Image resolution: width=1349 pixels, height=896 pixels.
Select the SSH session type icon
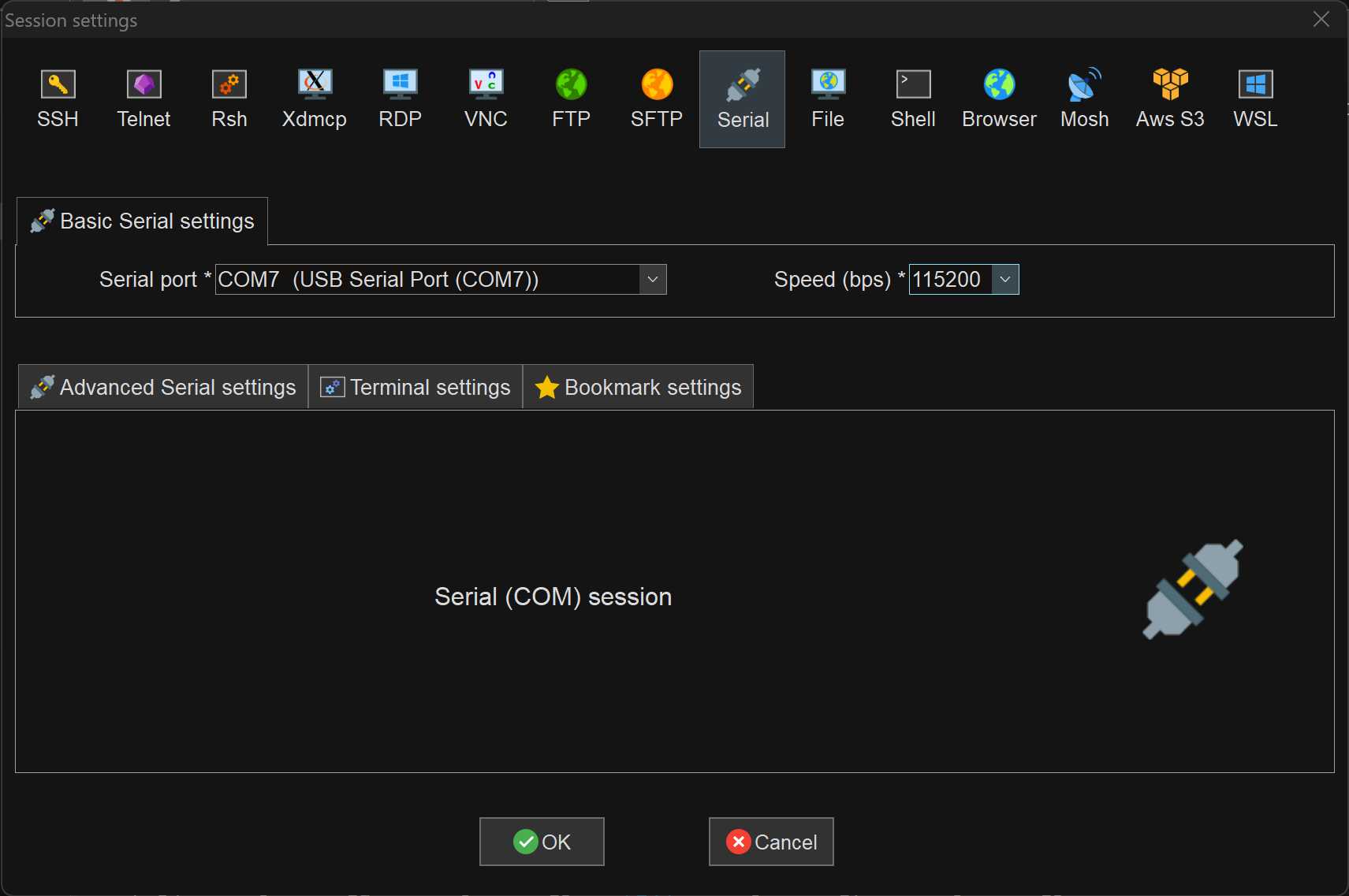click(58, 99)
